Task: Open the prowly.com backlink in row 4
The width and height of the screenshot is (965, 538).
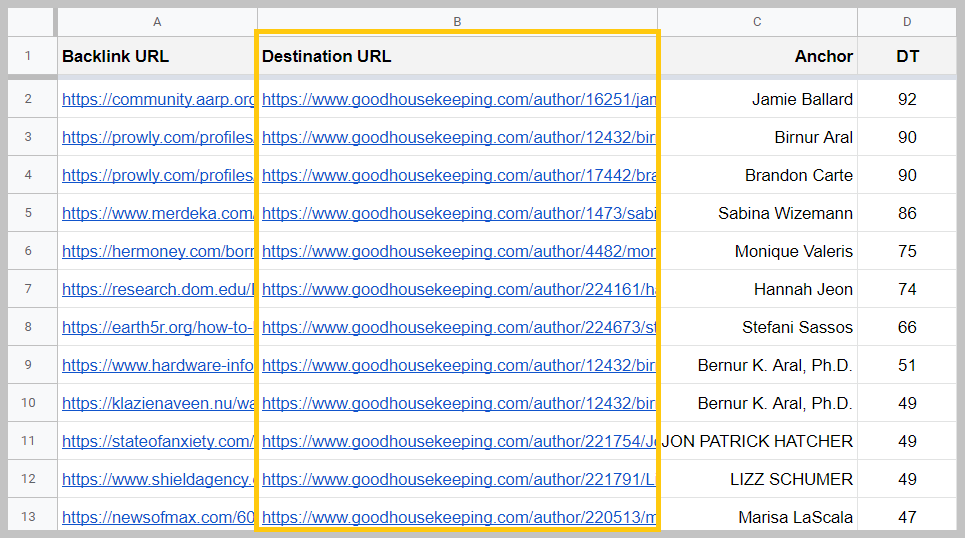Action: 158,175
